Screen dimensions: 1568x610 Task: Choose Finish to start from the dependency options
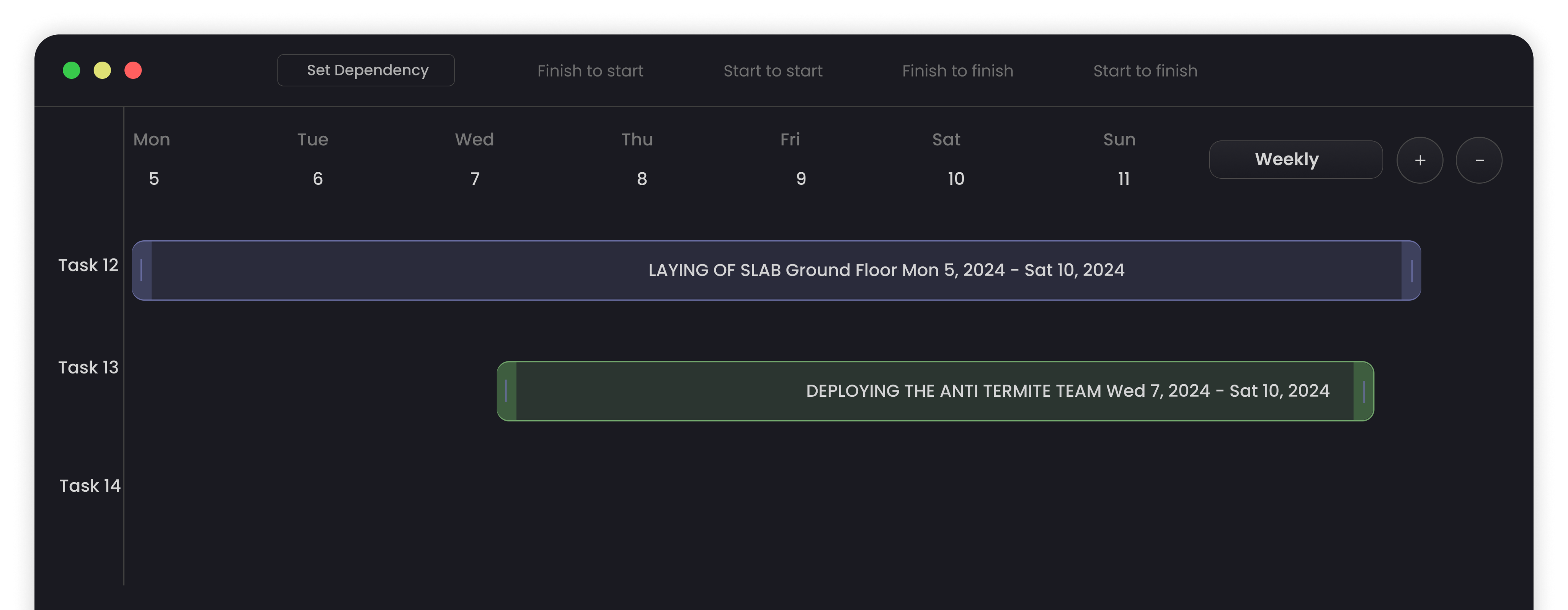coord(590,70)
